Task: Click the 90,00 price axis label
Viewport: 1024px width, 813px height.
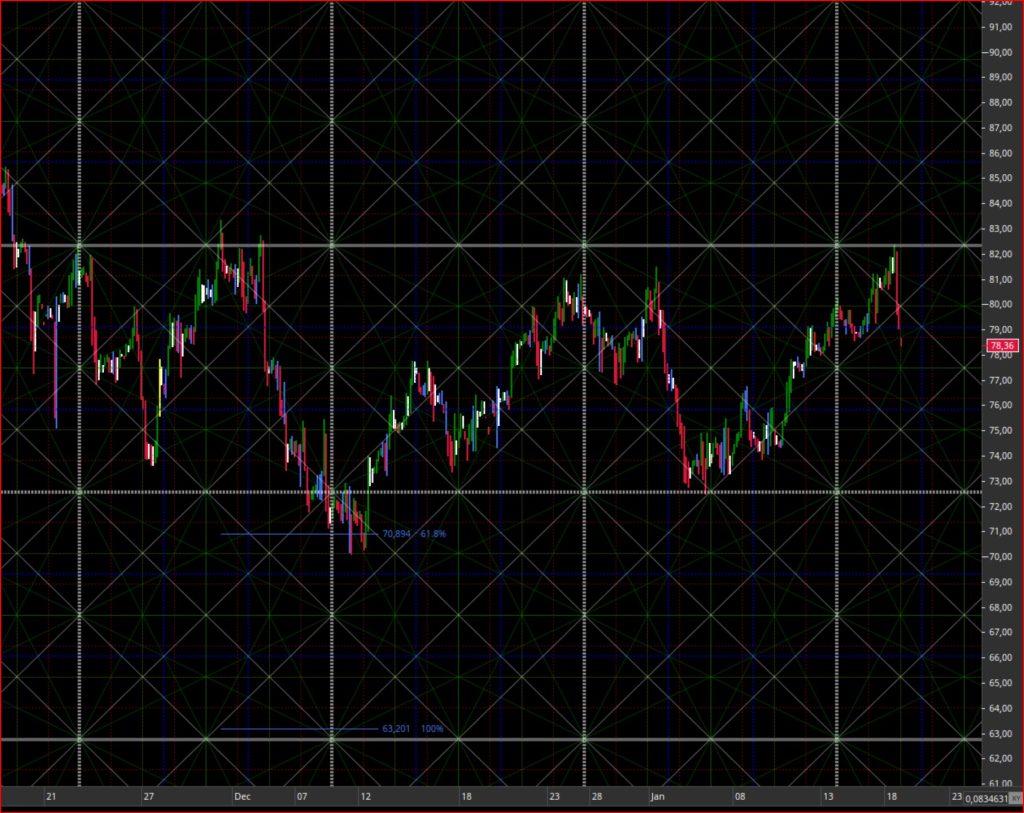Action: (x=1001, y=52)
